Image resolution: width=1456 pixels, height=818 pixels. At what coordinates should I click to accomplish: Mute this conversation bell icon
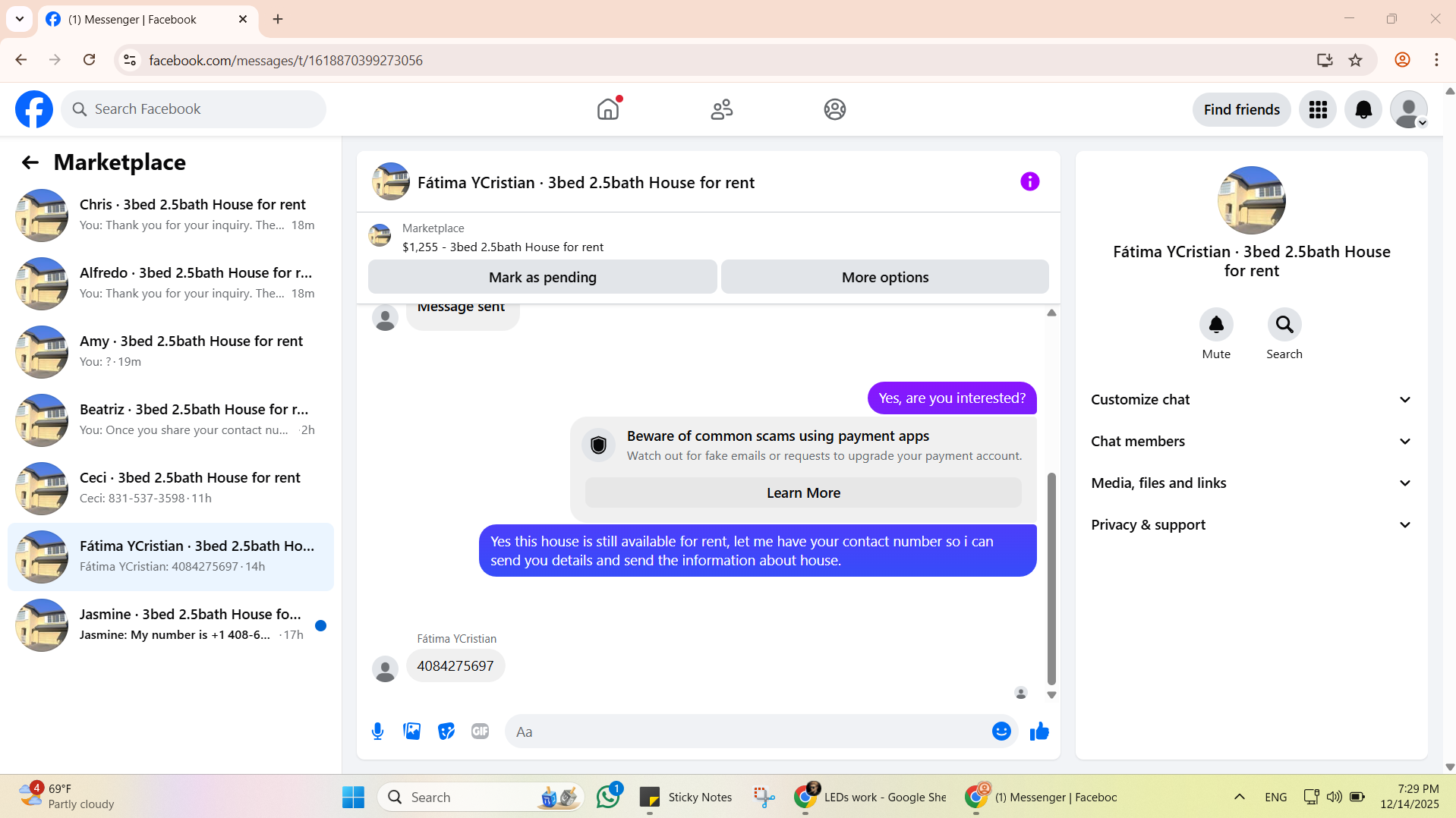(x=1215, y=325)
